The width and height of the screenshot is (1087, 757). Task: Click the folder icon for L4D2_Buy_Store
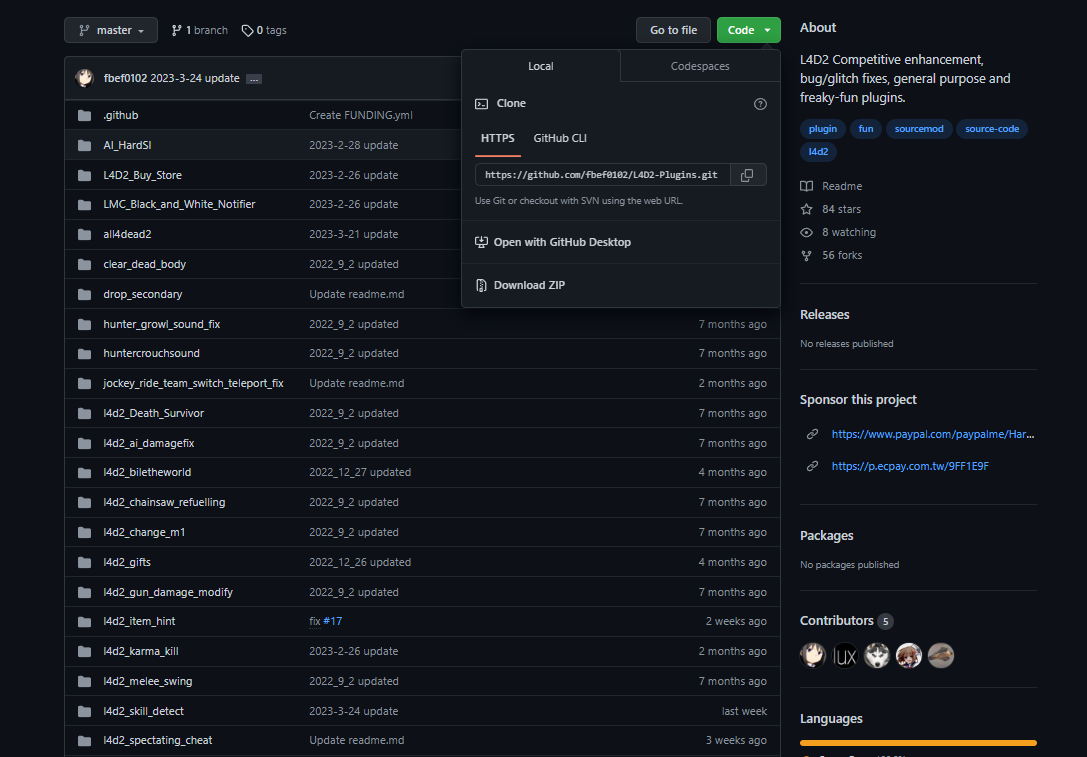(85, 175)
